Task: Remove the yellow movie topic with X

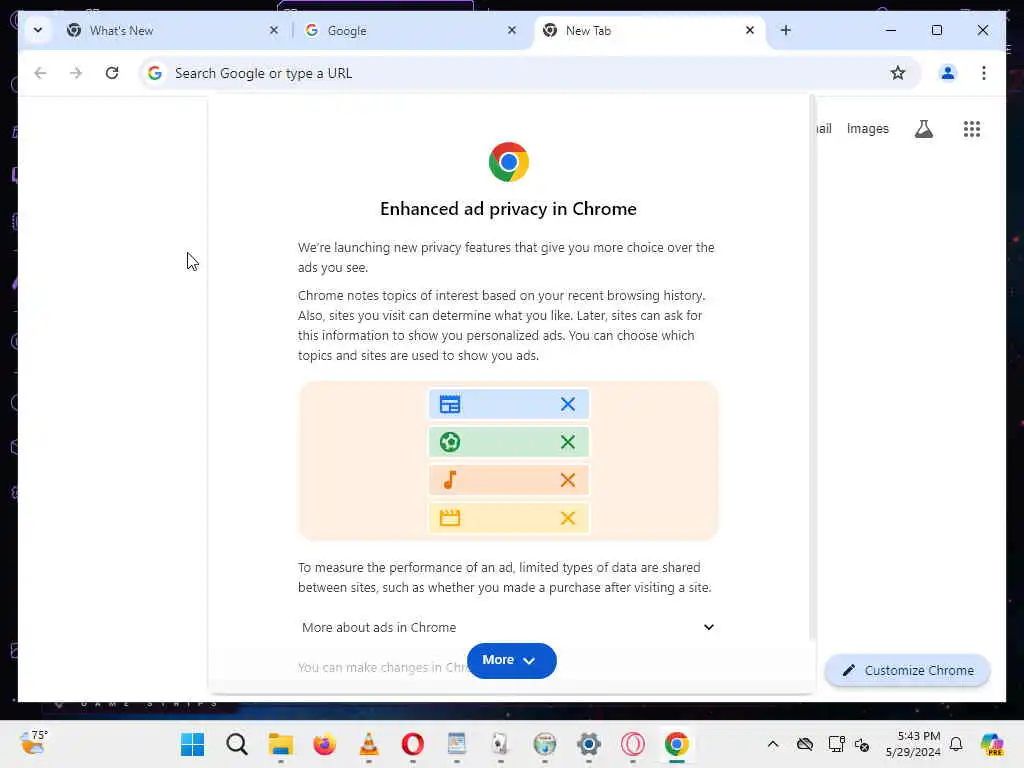Action: tap(568, 518)
